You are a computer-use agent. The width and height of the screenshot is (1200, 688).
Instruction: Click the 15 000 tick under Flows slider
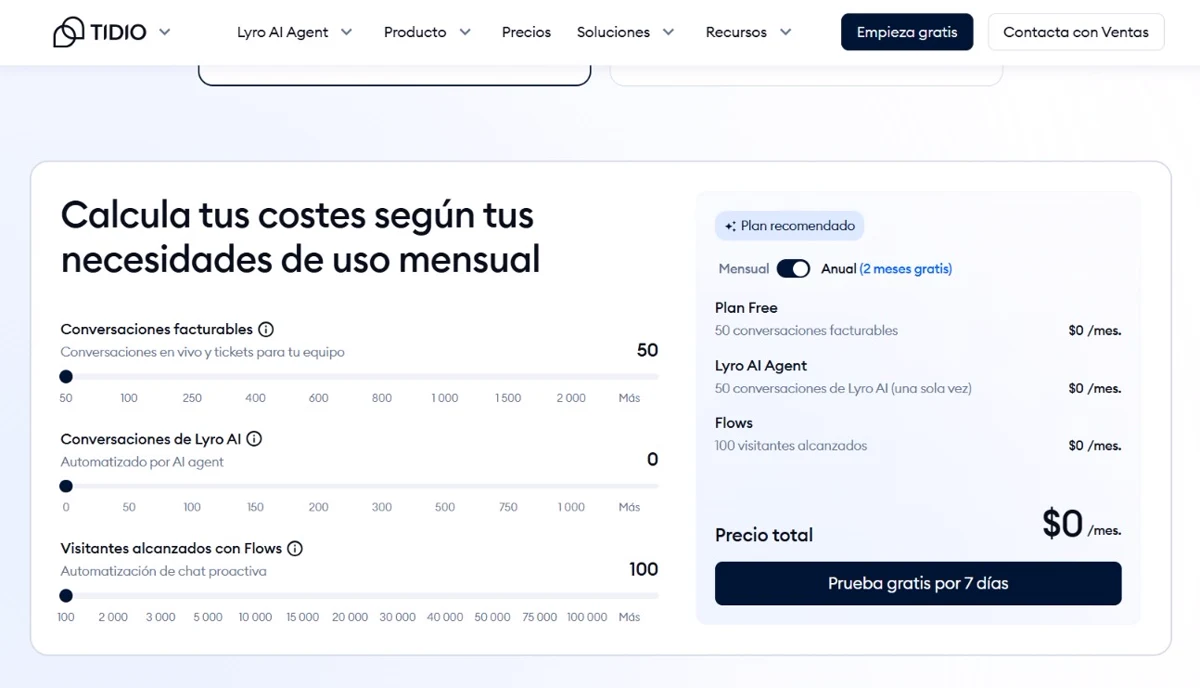(303, 617)
